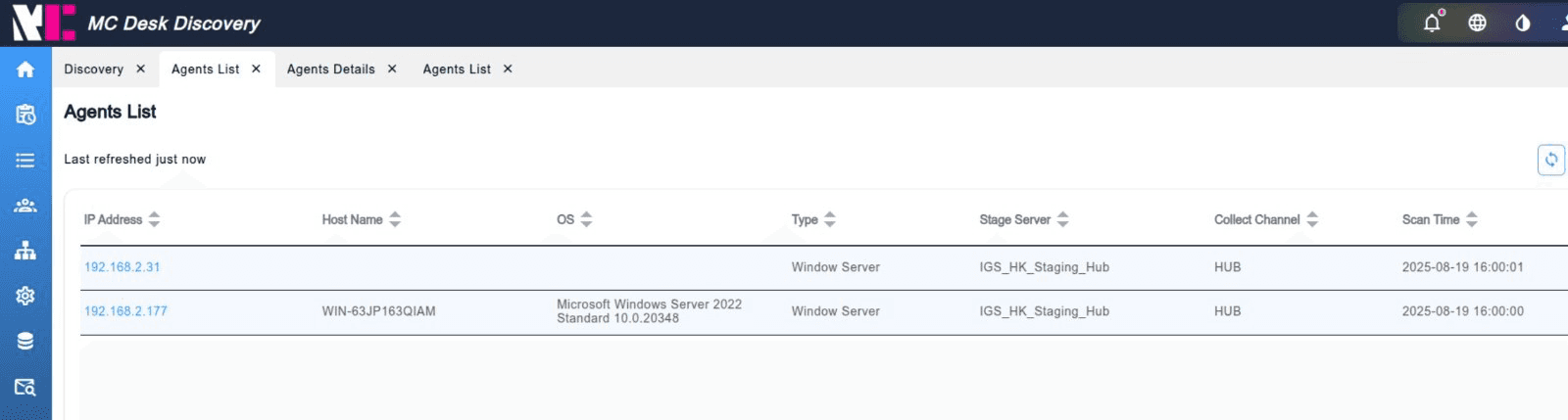
Task: Switch to the Agents Details tab
Action: coord(331,69)
